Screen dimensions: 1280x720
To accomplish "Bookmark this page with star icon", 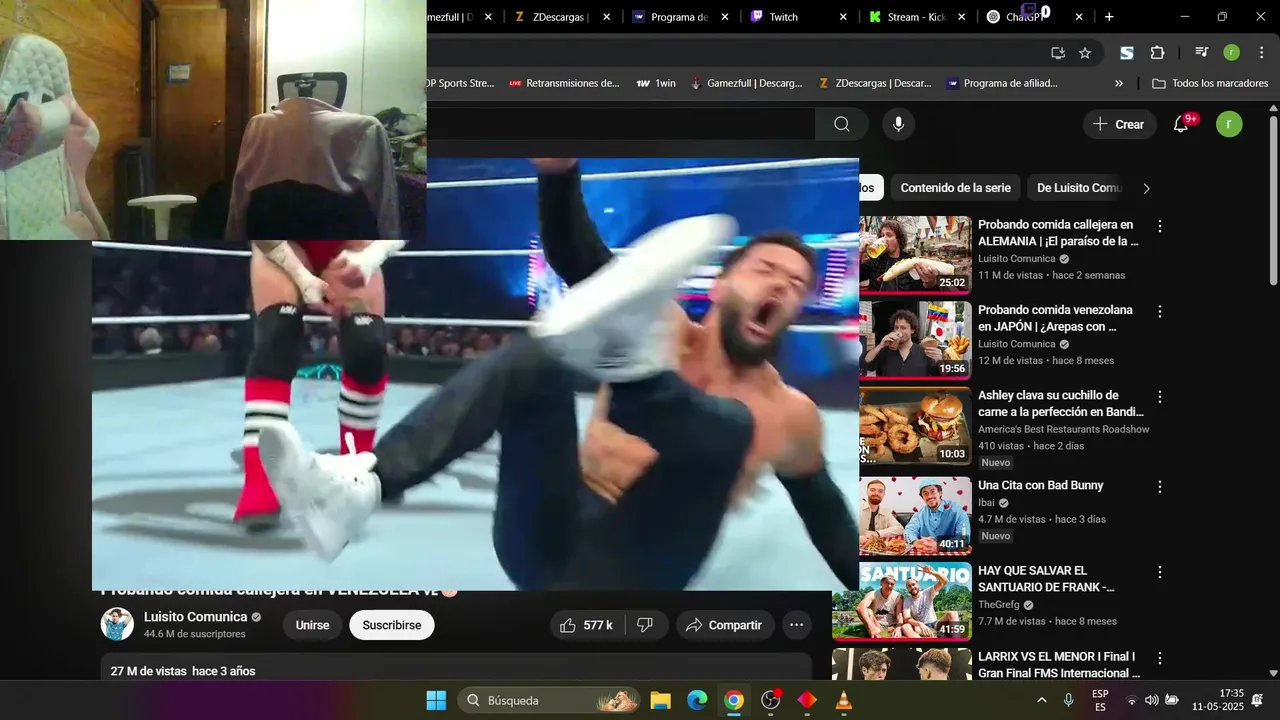I will [1085, 53].
